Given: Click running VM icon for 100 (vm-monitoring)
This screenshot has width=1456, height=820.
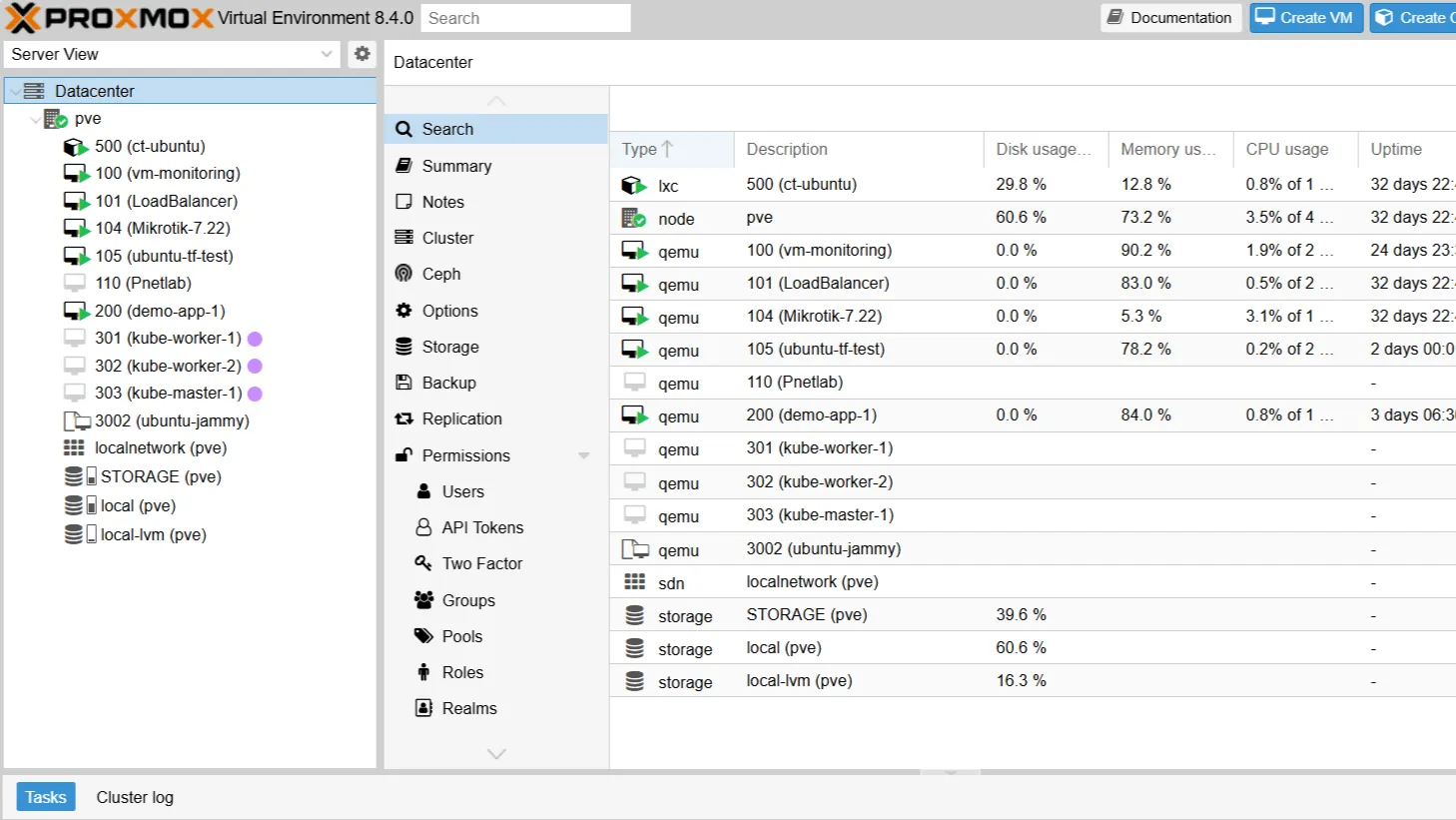Looking at the screenshot, I should click(76, 174).
